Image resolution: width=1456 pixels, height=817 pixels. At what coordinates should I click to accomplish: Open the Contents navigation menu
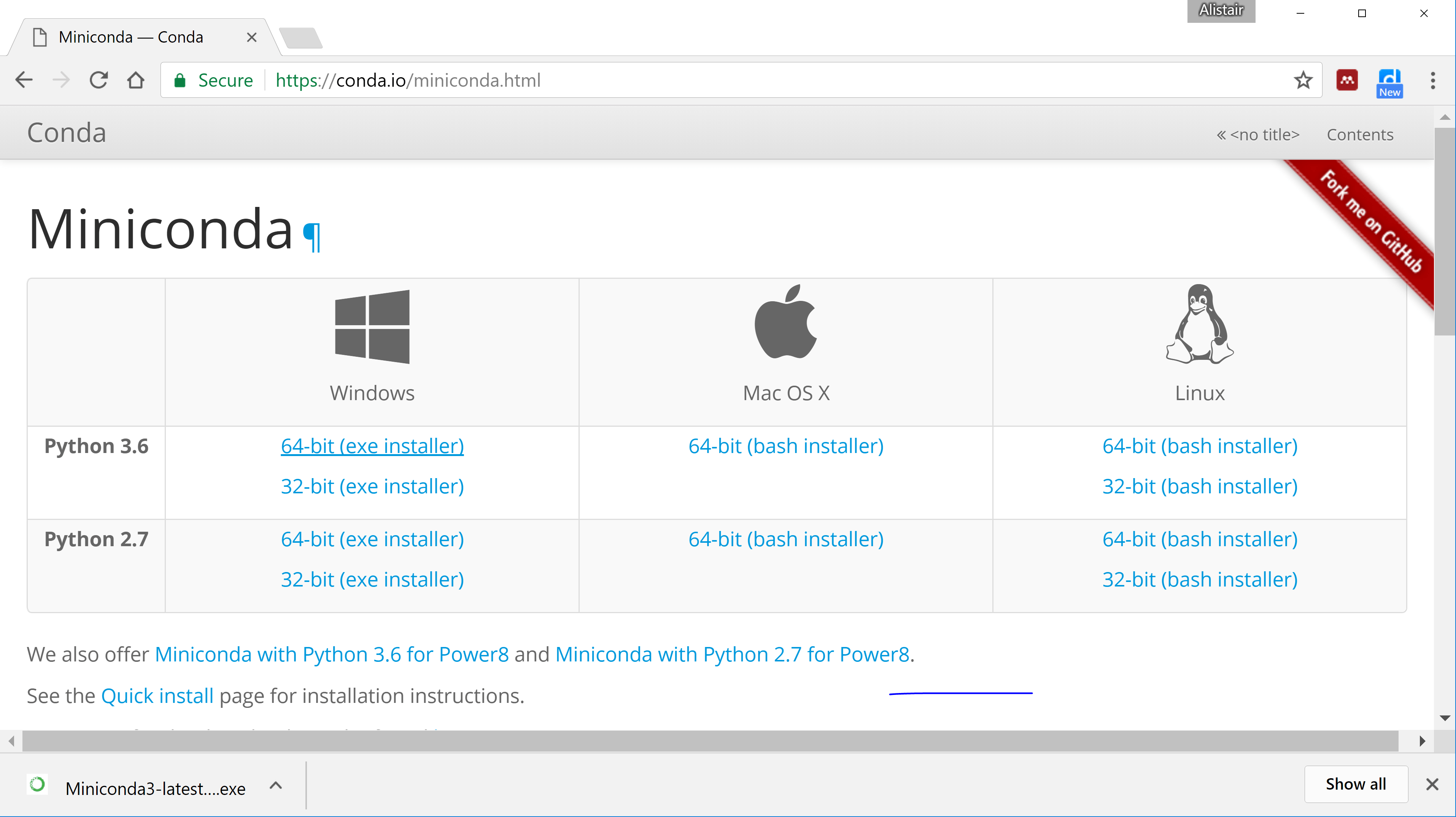click(1359, 135)
